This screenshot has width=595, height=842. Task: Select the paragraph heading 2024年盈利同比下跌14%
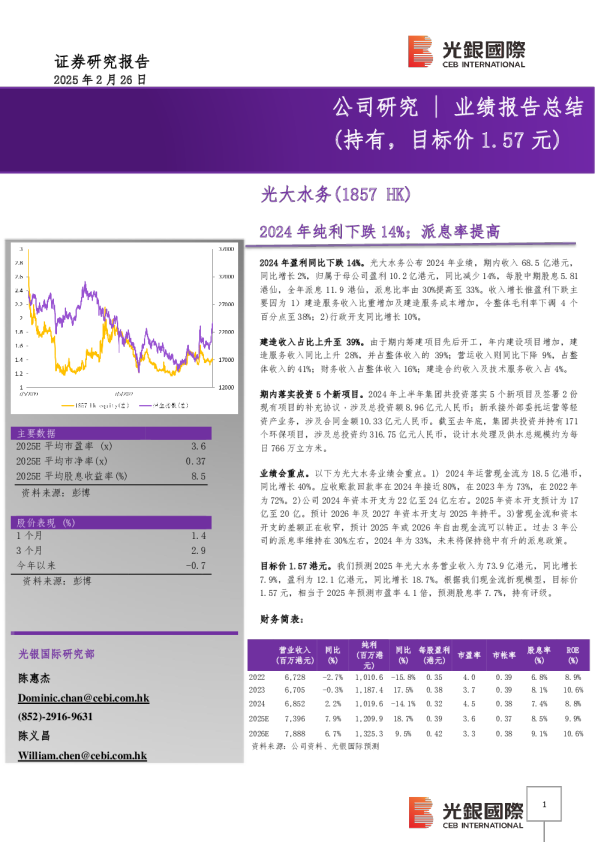313,263
